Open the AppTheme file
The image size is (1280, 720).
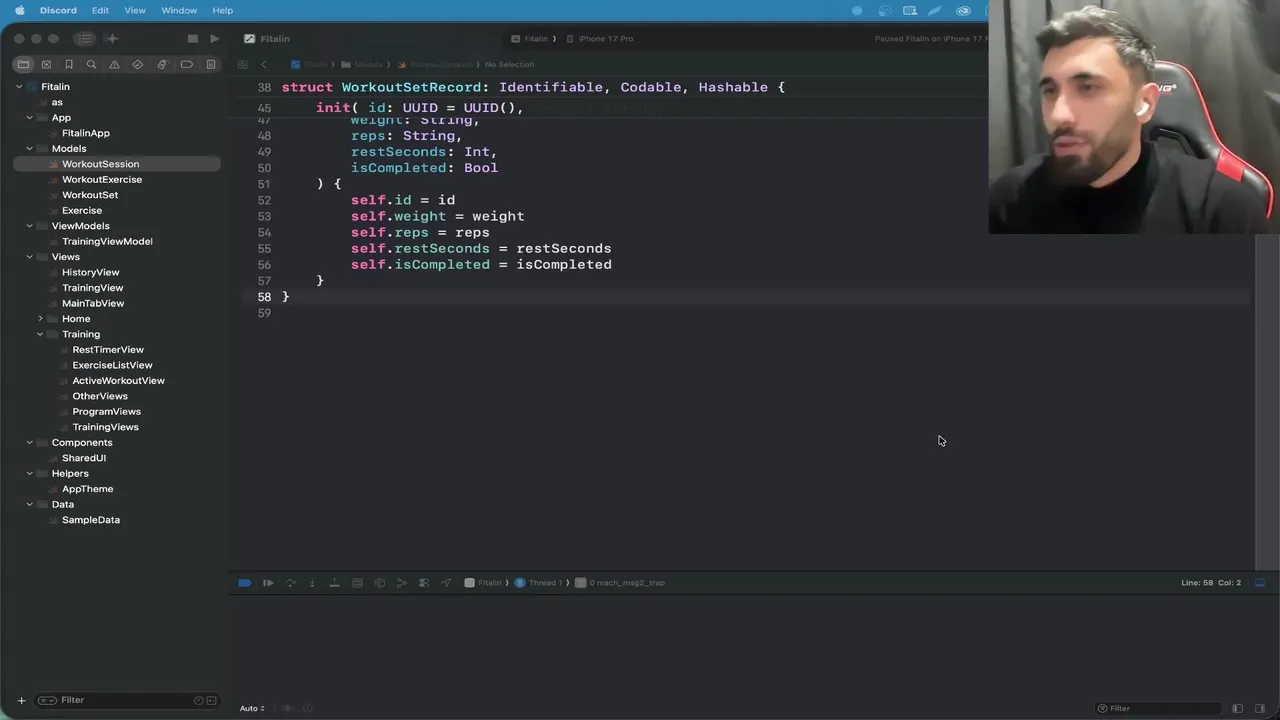88,489
